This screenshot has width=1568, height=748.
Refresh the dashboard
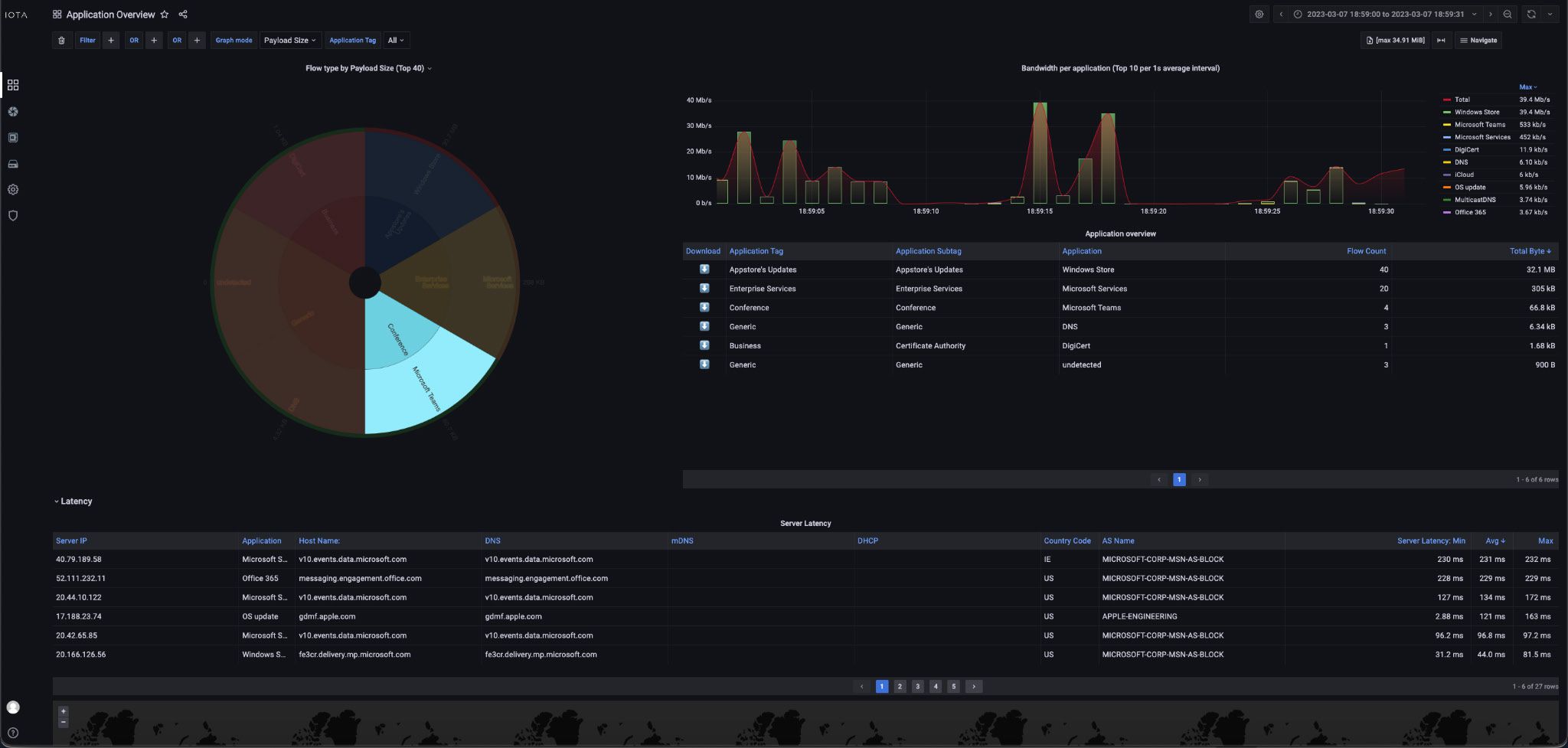(1531, 15)
